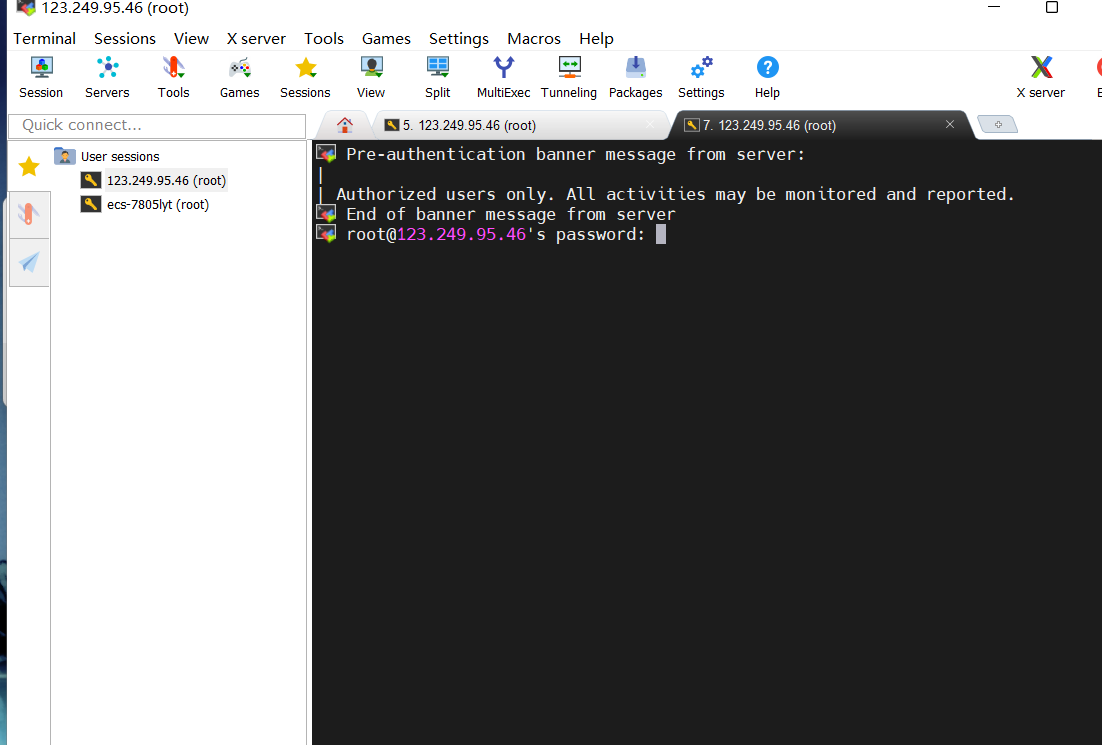Click the Quick connect input field

click(157, 125)
